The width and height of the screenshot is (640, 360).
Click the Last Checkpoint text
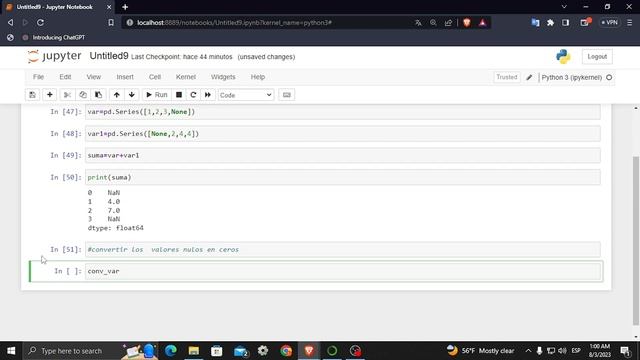pos(182,57)
